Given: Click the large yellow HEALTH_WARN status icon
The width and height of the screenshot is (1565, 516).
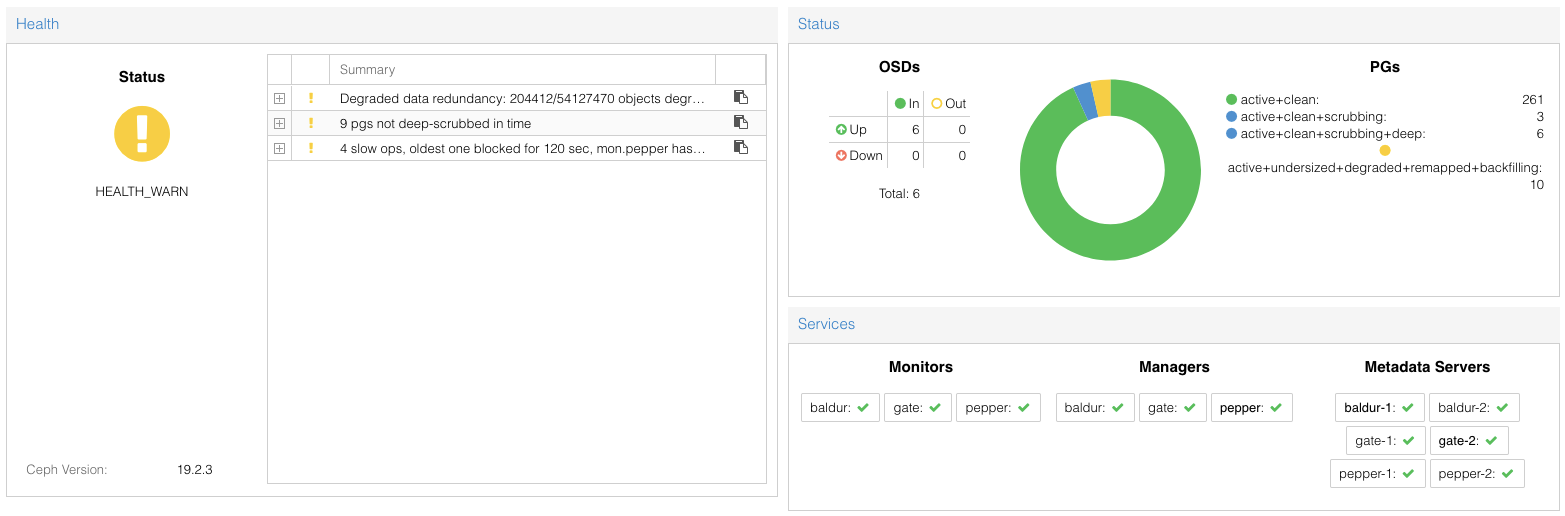Looking at the screenshot, I should pyautogui.click(x=142, y=134).
